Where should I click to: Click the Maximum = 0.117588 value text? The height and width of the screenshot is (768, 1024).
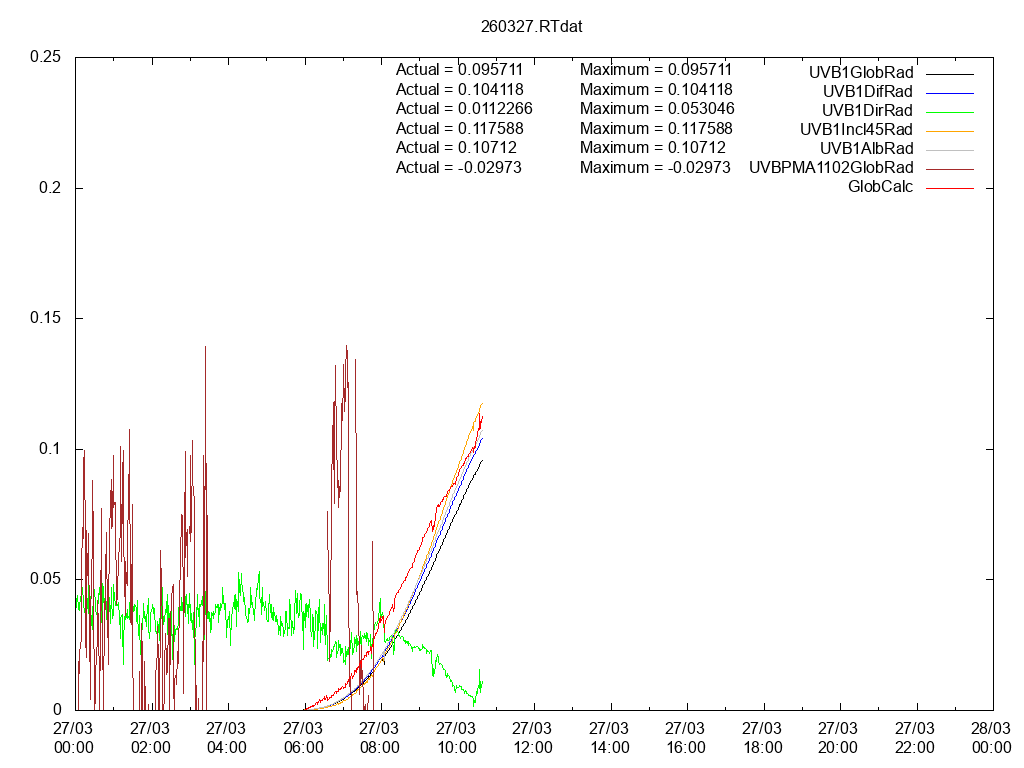[x=656, y=128]
